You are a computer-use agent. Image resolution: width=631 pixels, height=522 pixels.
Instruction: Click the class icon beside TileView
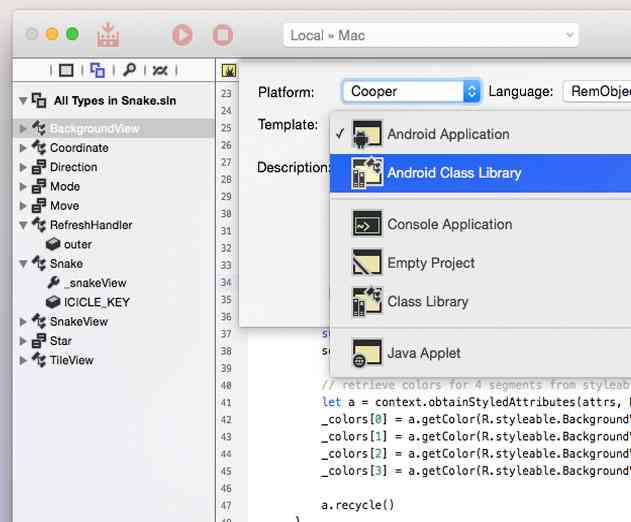39,360
